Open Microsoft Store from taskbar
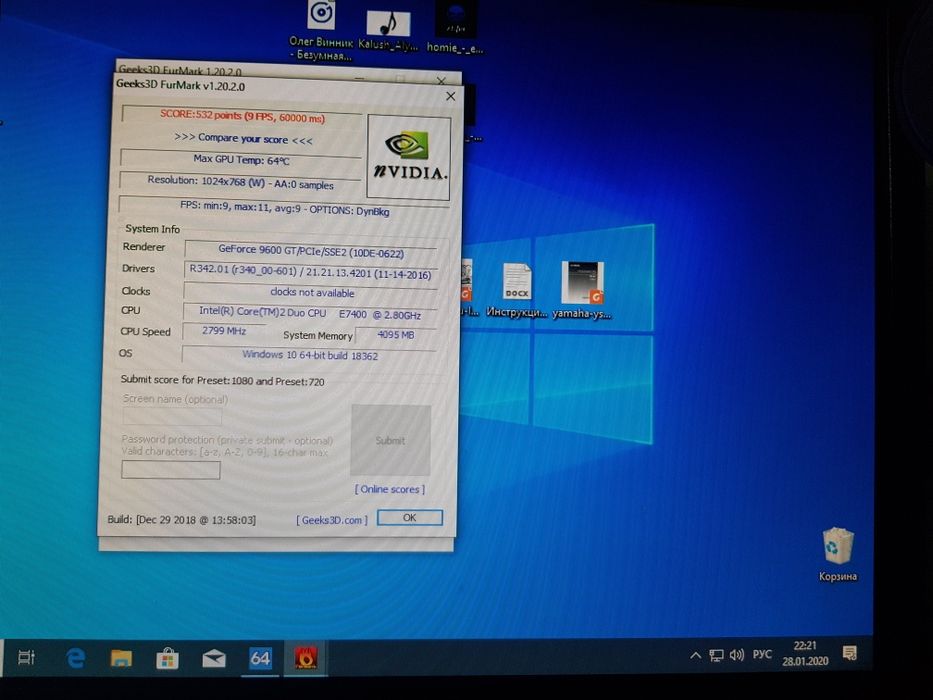Image resolution: width=933 pixels, height=700 pixels. (167, 658)
